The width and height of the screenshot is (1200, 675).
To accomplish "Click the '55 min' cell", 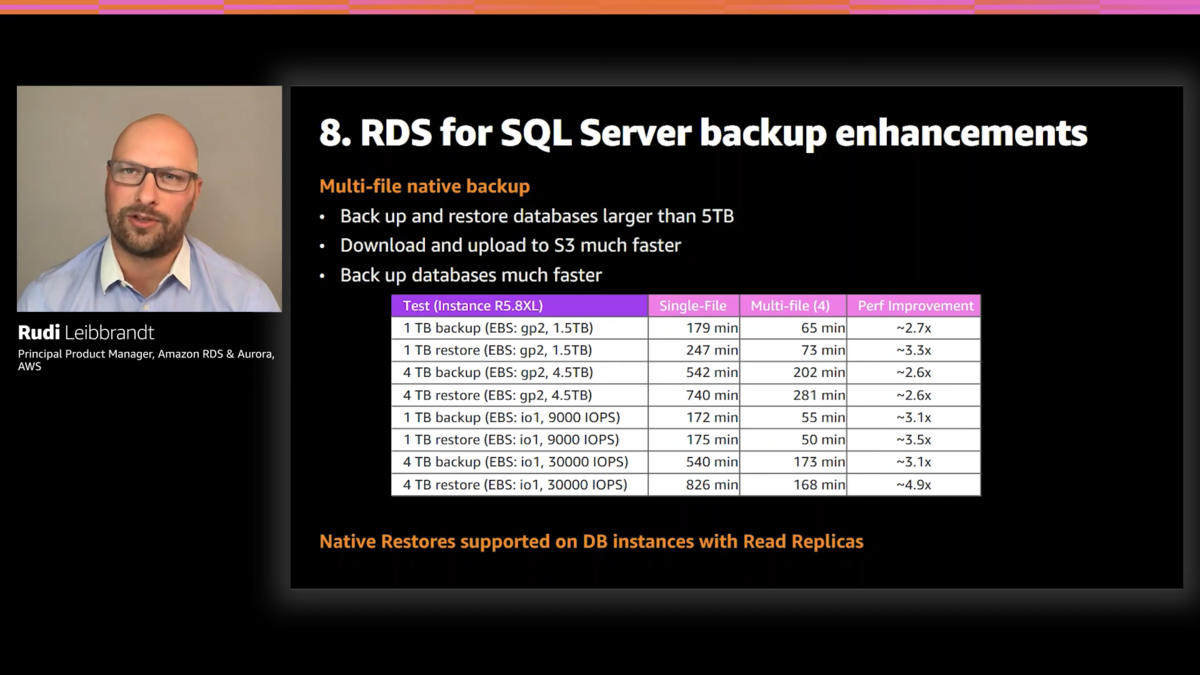I will (x=793, y=417).
